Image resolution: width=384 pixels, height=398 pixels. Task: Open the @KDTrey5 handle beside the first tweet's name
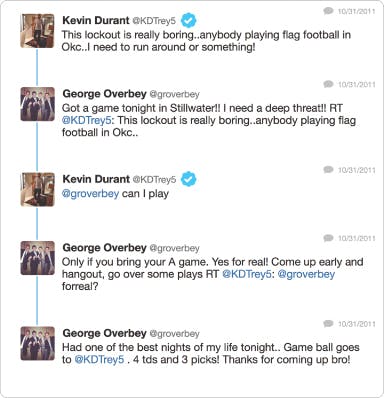point(154,21)
